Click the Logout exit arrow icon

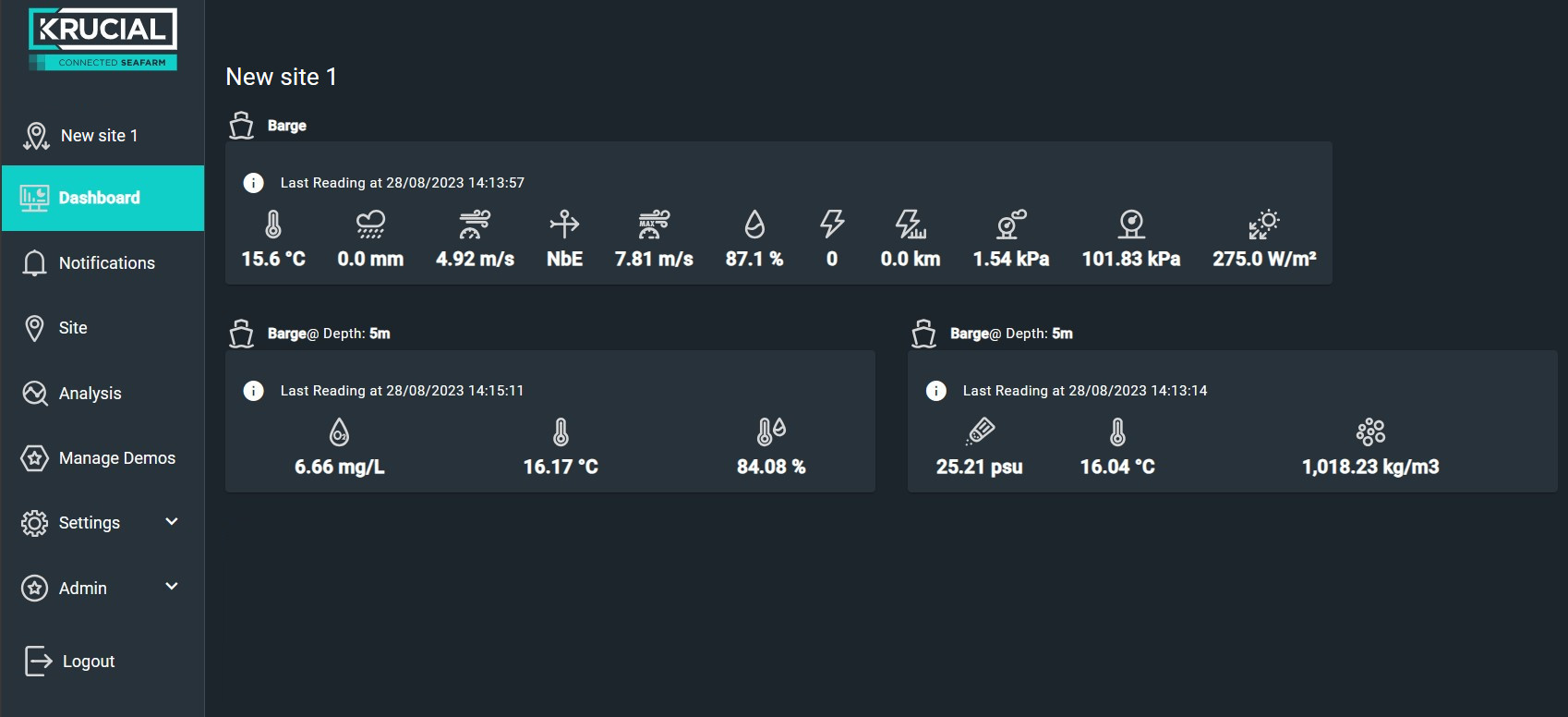(38, 661)
